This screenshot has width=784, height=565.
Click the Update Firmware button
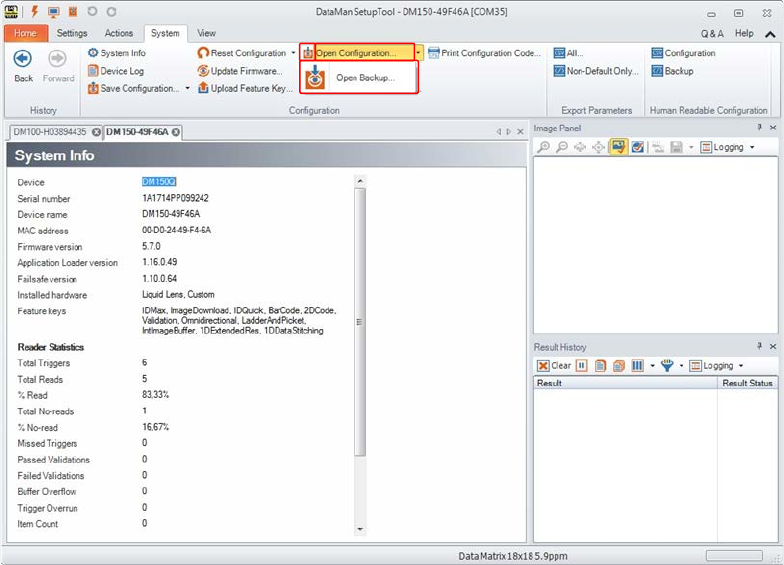pos(246,71)
